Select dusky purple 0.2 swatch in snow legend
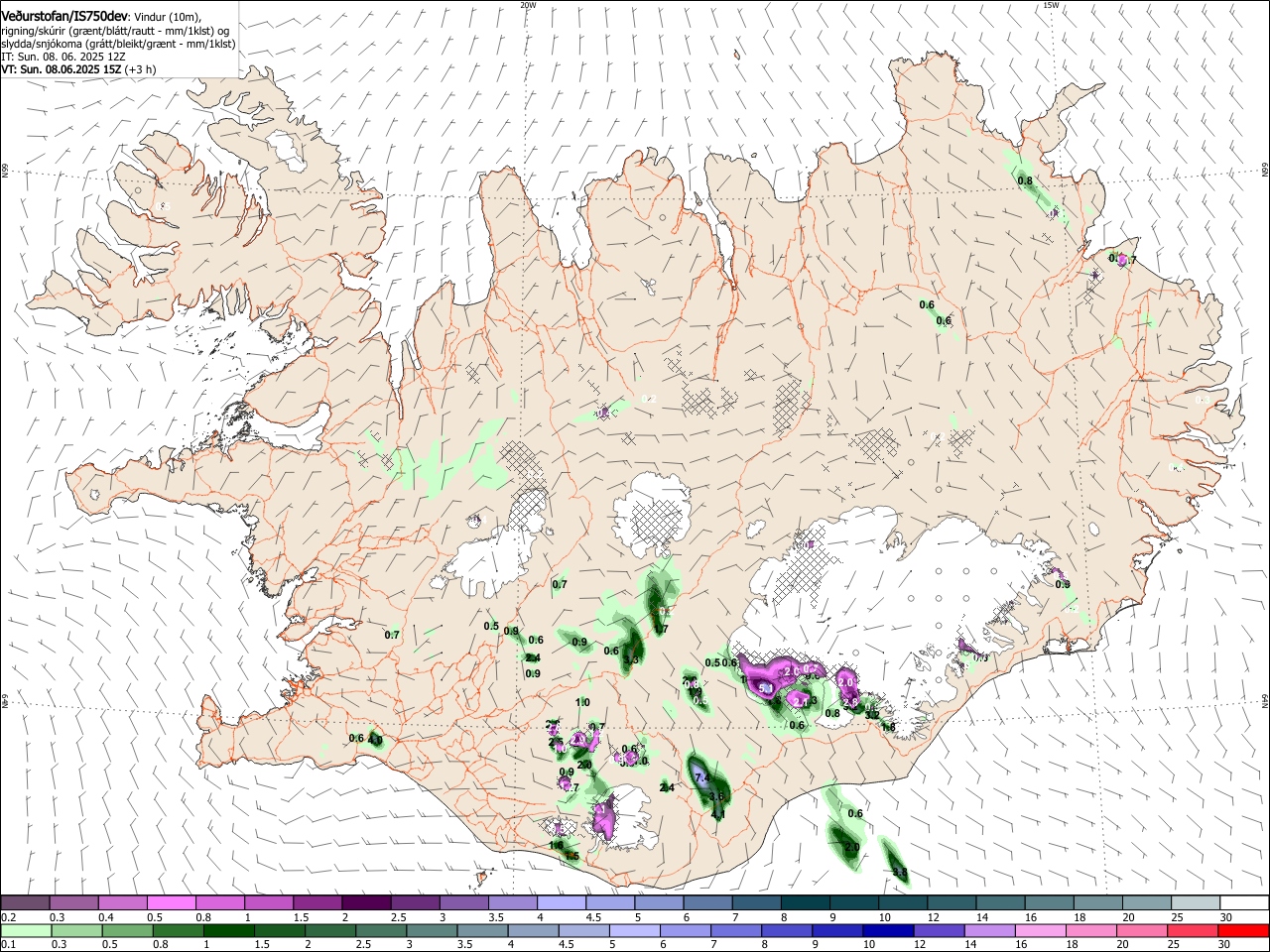This screenshot has height=952, width=1270. [25, 903]
